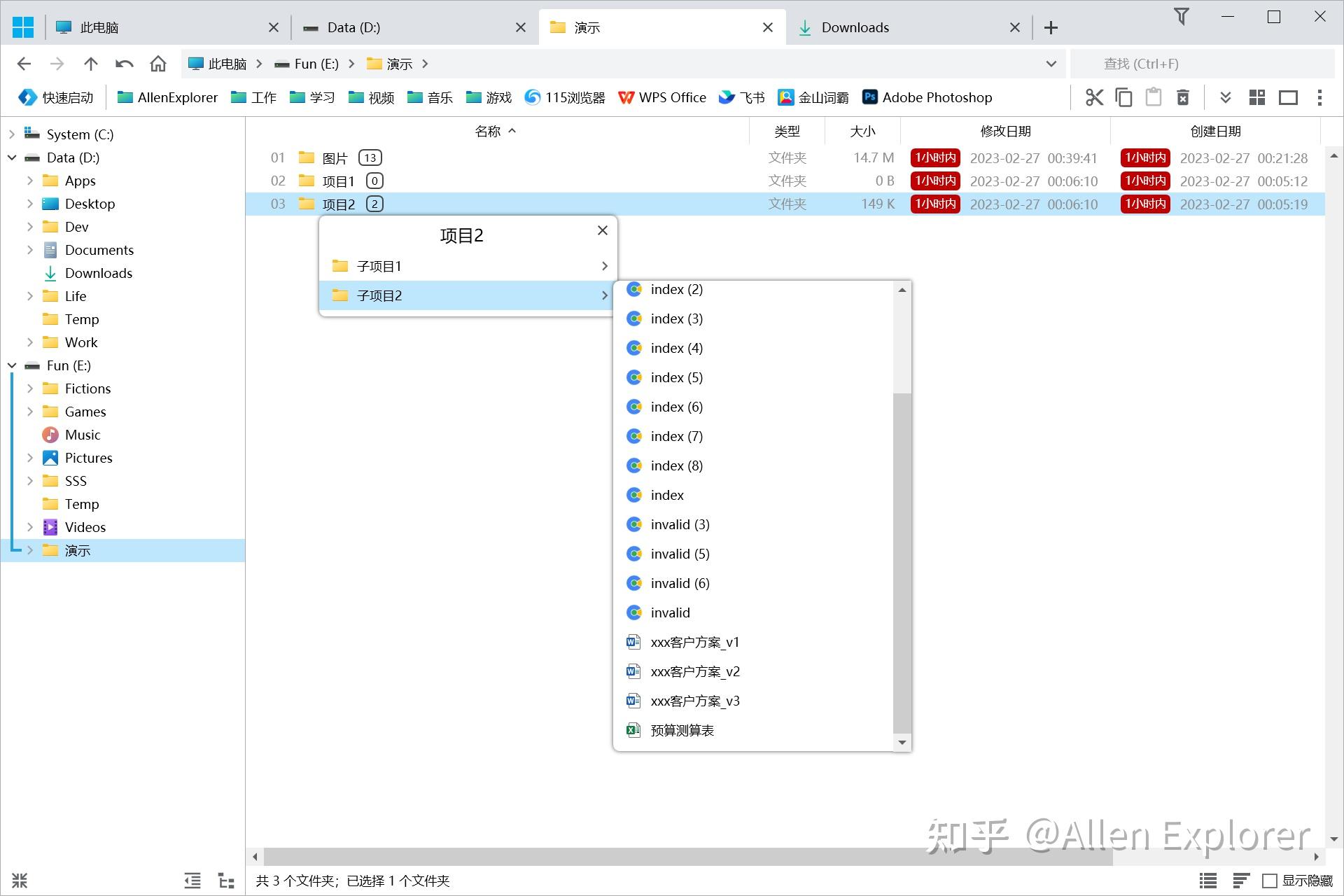Screen dimensions: 1344x896
Task: Navigate back using the back arrow button
Action: tap(24, 63)
